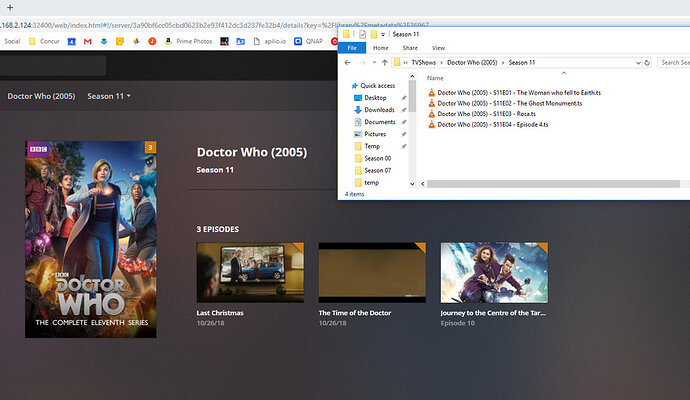690x400 pixels.
Task: Click the pin icon beside Desktop
Action: [404, 98]
